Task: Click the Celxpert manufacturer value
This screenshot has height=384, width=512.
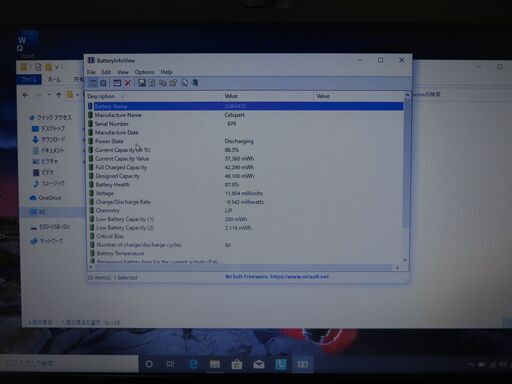Action: pyautogui.click(x=234, y=115)
